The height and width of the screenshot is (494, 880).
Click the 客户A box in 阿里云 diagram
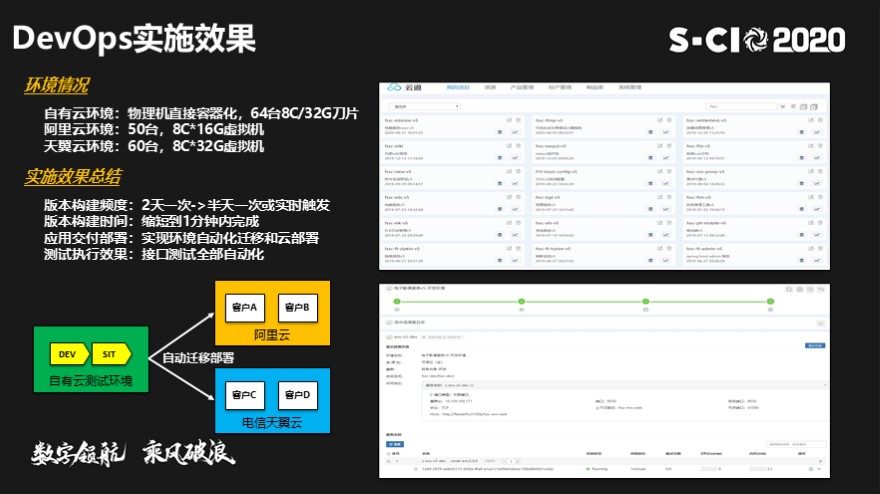[x=245, y=308]
